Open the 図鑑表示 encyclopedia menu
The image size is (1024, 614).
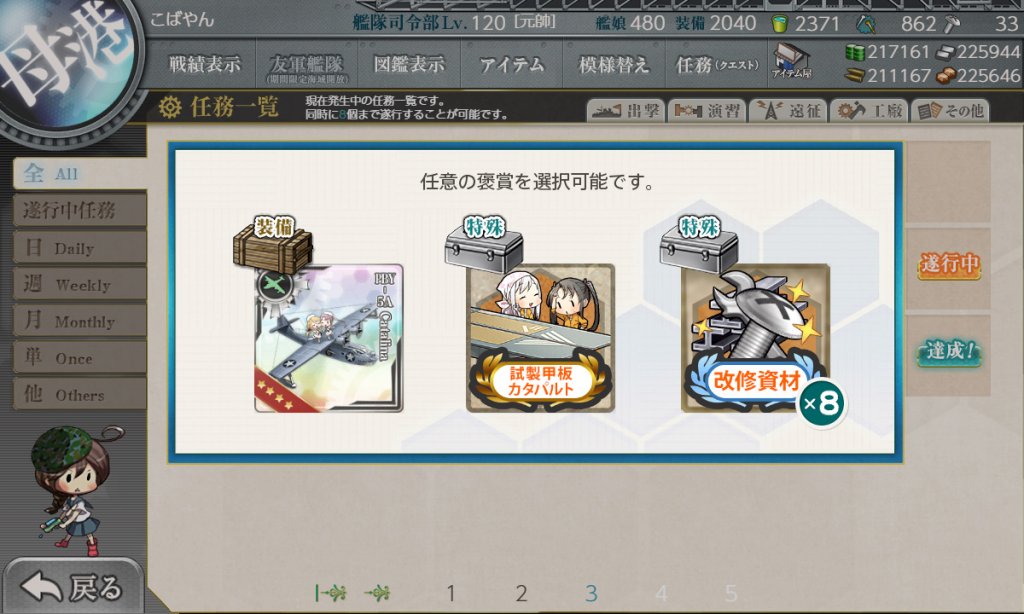(x=409, y=64)
